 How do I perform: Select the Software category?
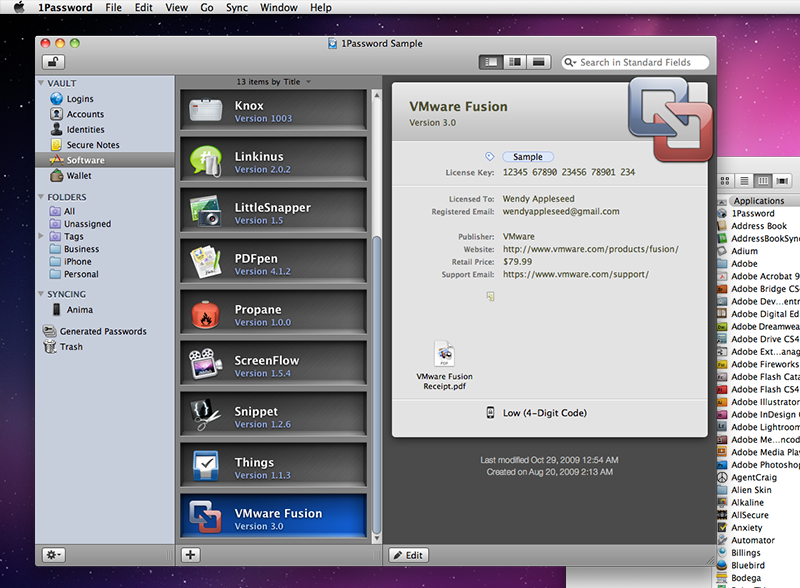pos(105,160)
